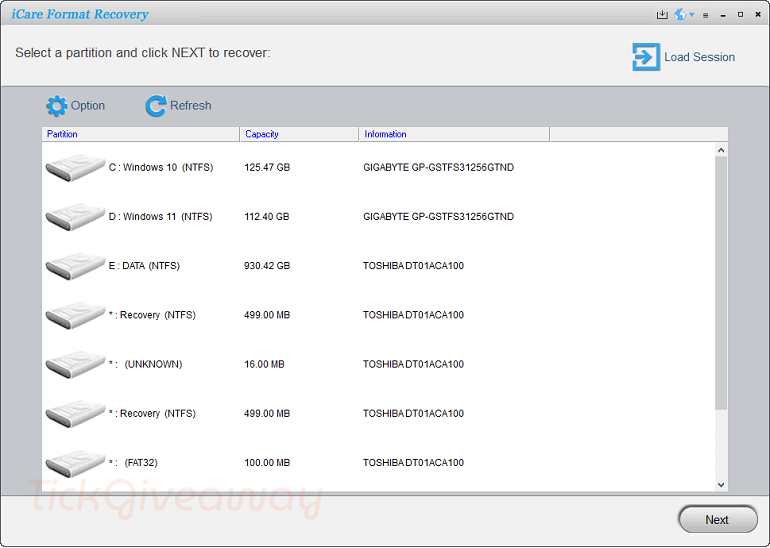Viewport: 770px width, 548px height.
Task: Sort by the Capacity column header
Action: coord(299,134)
